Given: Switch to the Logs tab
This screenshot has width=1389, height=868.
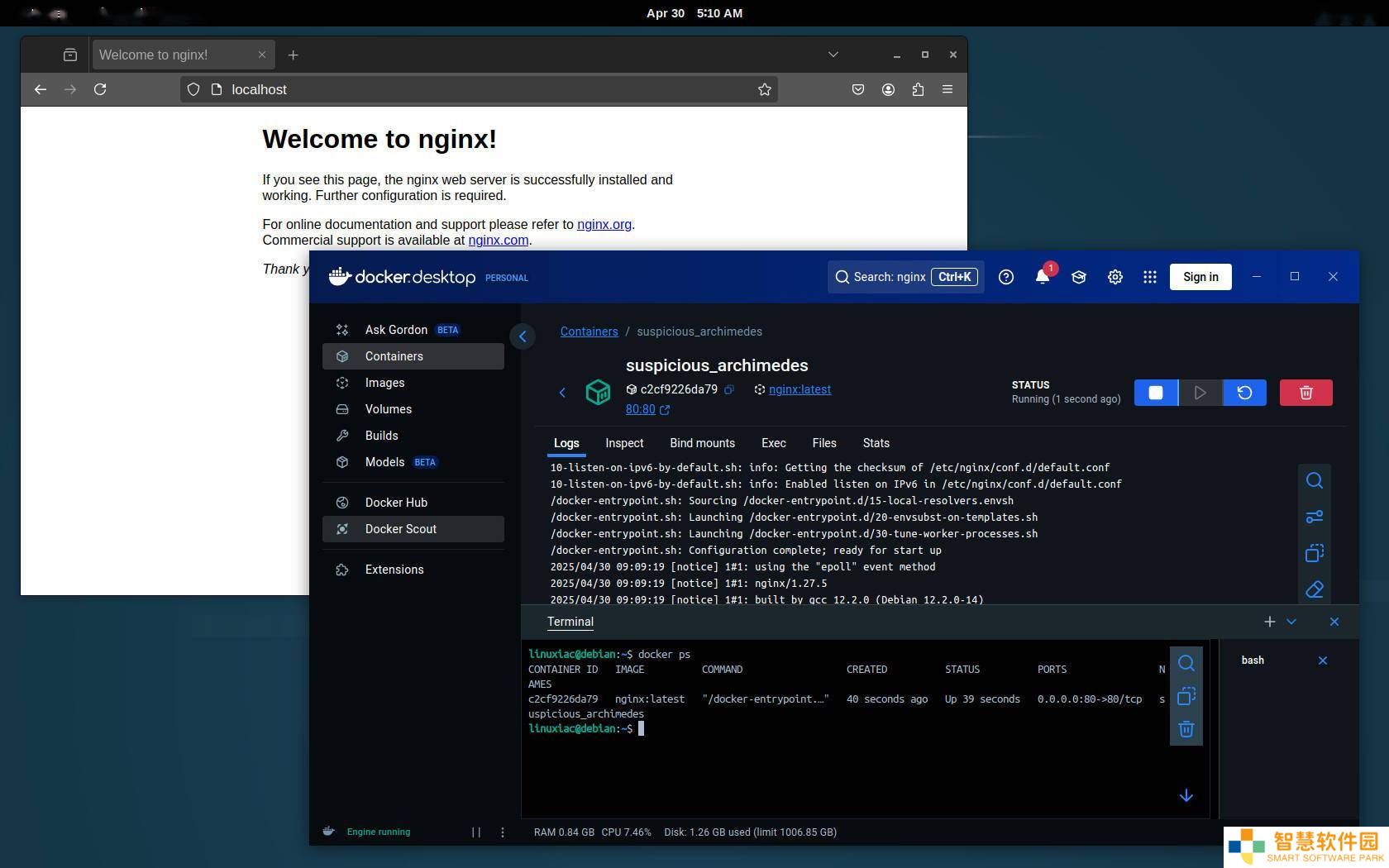Looking at the screenshot, I should click(x=566, y=443).
